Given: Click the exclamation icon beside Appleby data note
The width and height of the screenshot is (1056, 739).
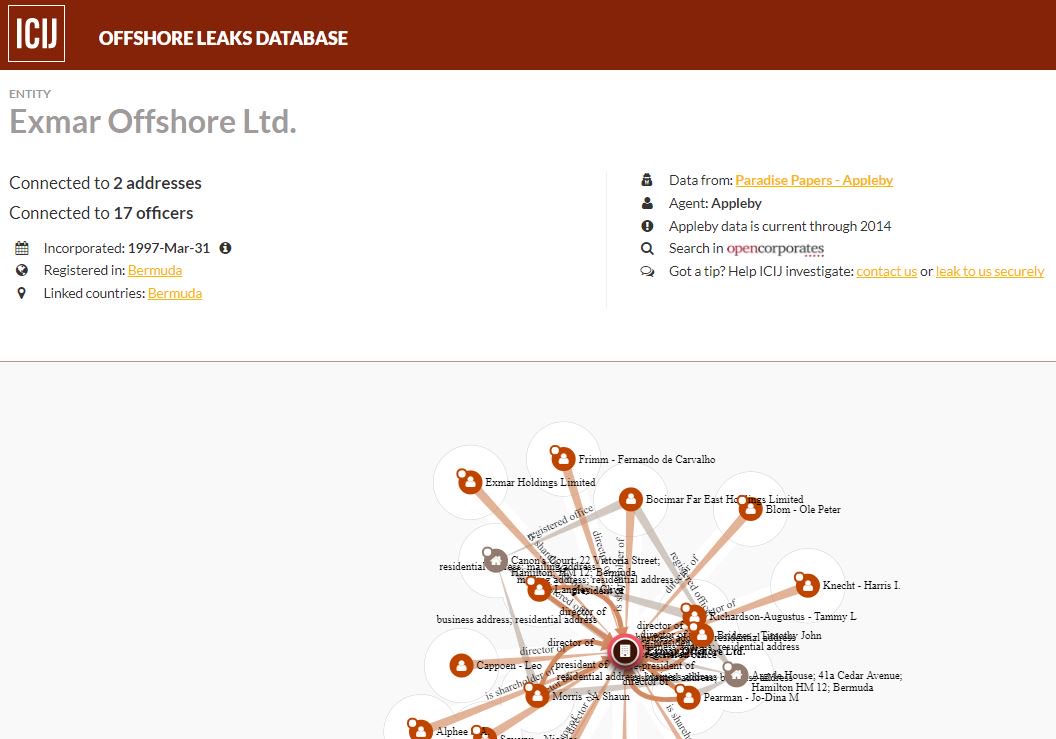Looking at the screenshot, I should [x=647, y=226].
